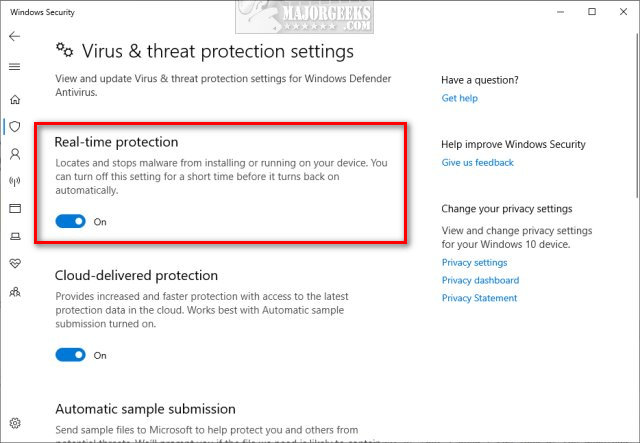The image size is (640, 443).
Task: Select the Virus & threat protection shield icon
Action: 14,126
